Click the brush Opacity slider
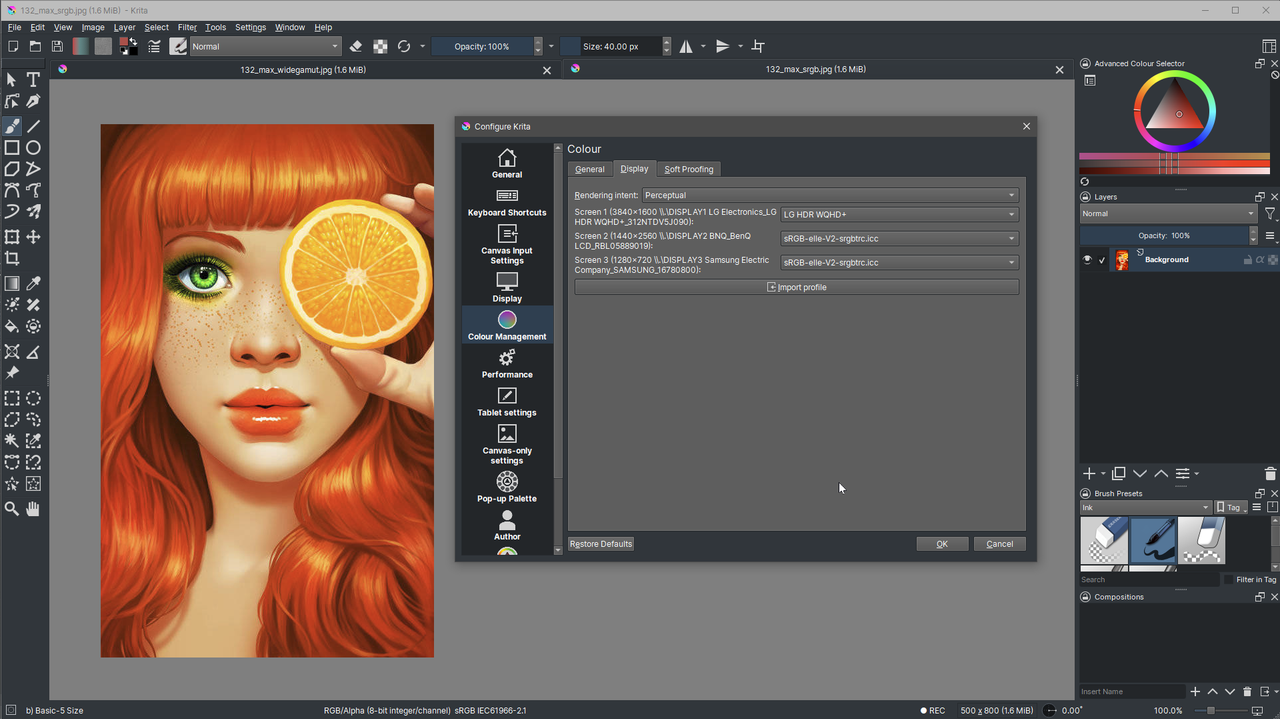 click(x=482, y=46)
